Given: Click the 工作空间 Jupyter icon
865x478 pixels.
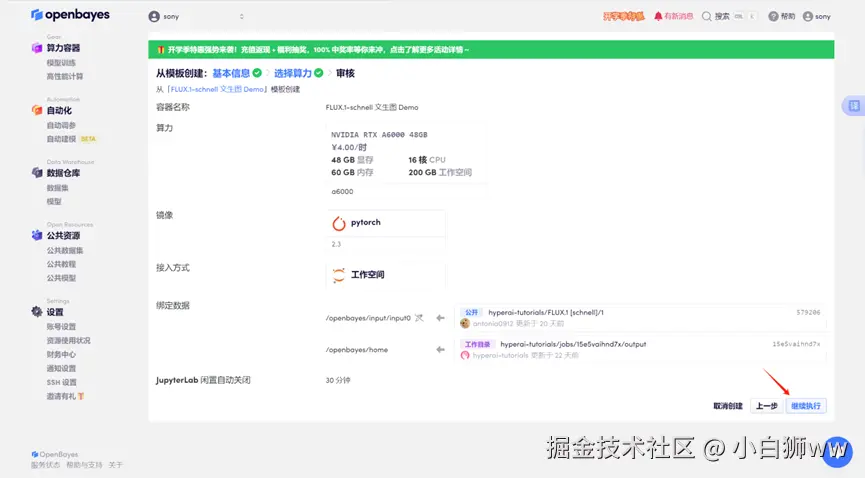Looking at the screenshot, I should click(339, 275).
